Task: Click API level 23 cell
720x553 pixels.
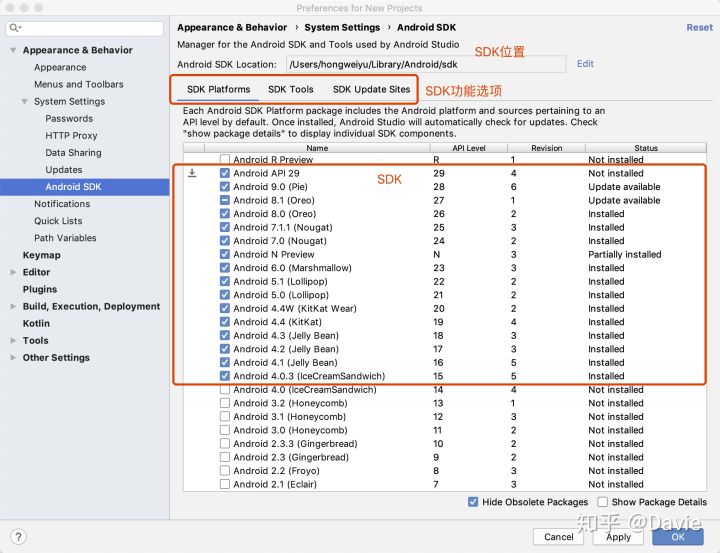Action: pos(439,268)
